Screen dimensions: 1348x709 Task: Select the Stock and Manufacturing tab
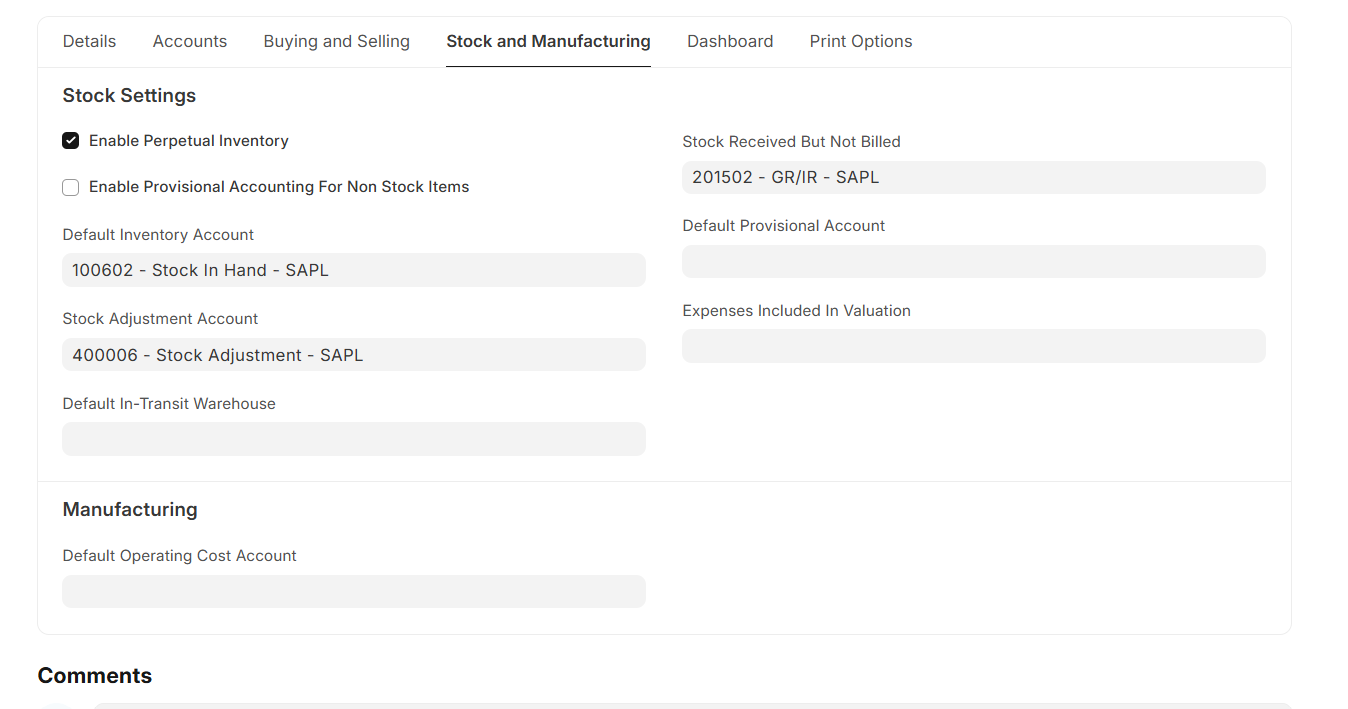click(x=548, y=41)
